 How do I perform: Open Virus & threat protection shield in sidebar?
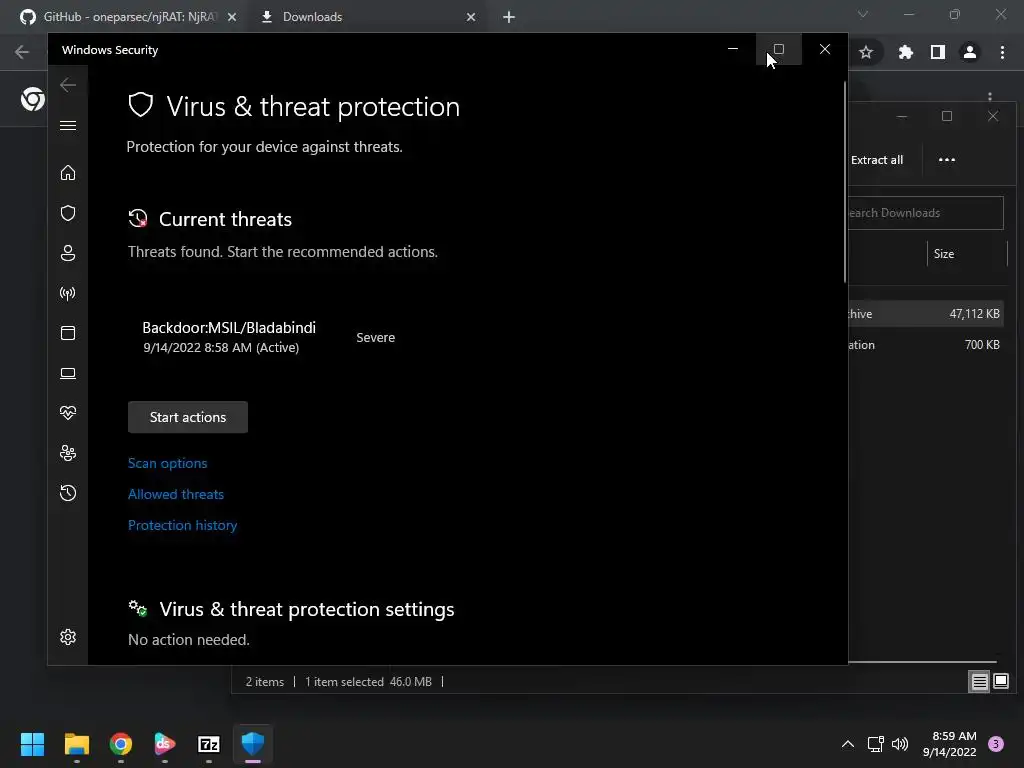click(x=68, y=213)
